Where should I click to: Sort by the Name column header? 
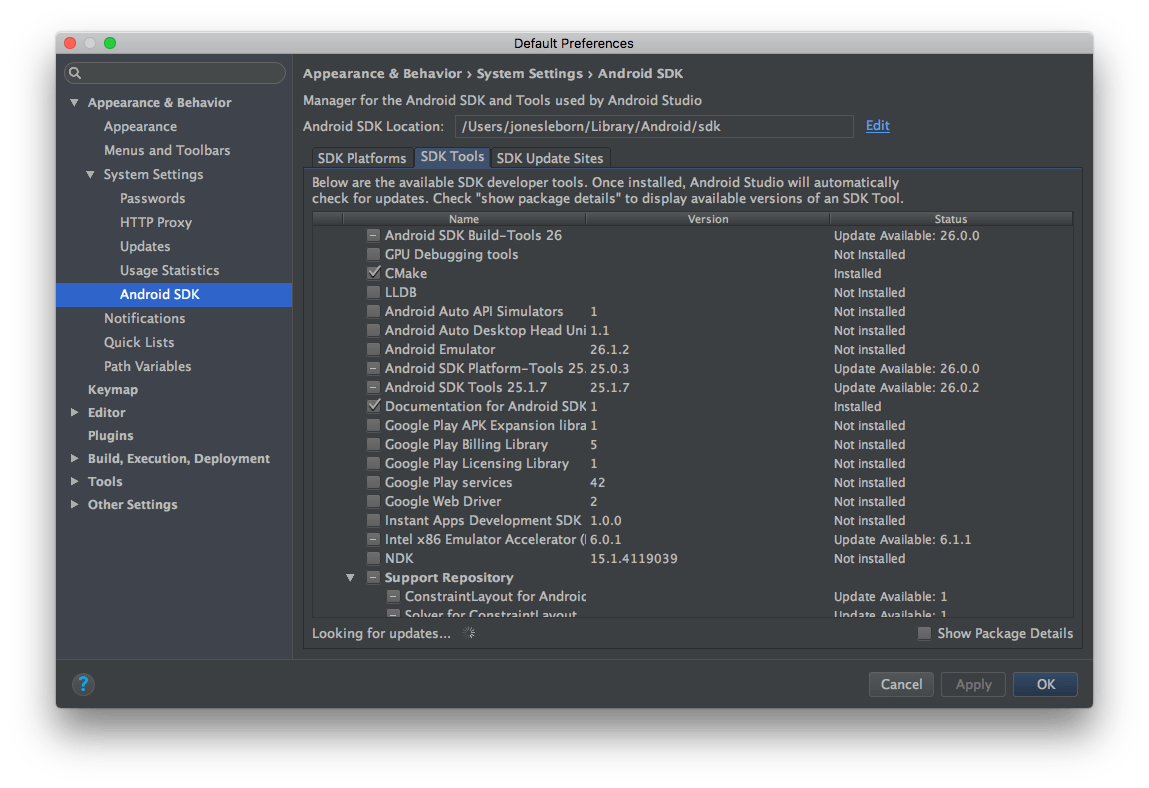pyautogui.click(x=464, y=218)
